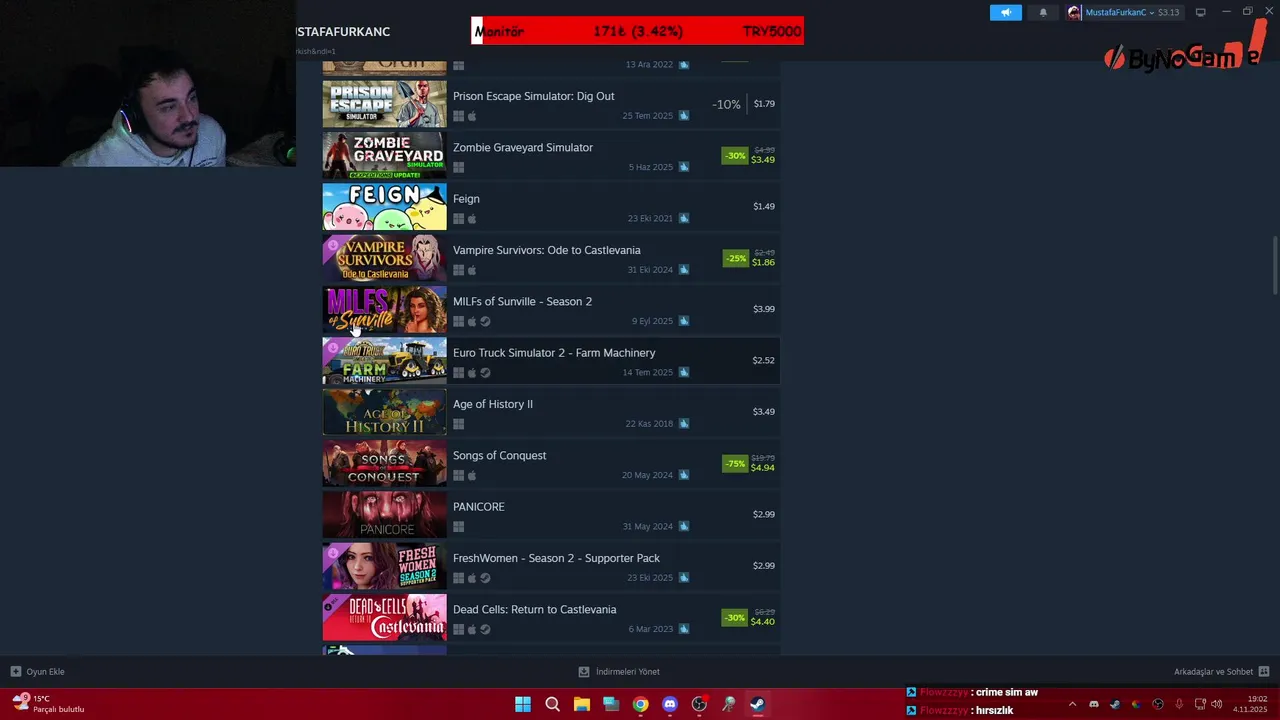
Task: Open Prison Escape Simulator: Dig Out thumbnail
Action: coord(384,104)
